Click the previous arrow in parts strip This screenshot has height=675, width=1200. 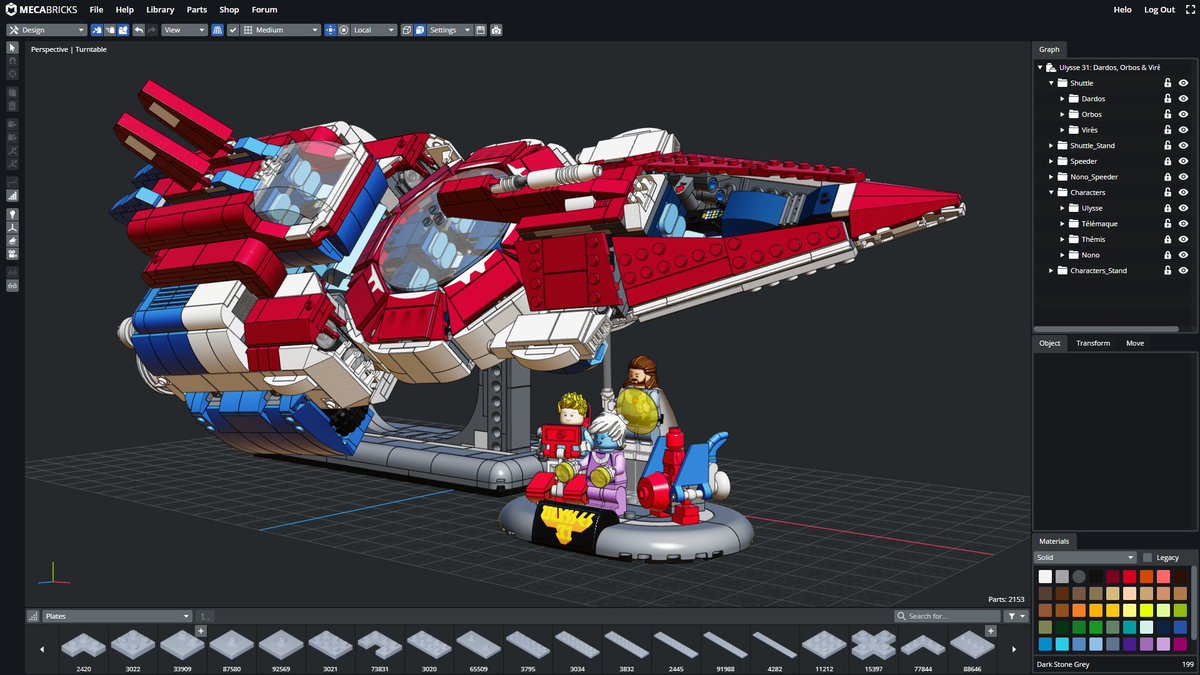[x=42, y=649]
